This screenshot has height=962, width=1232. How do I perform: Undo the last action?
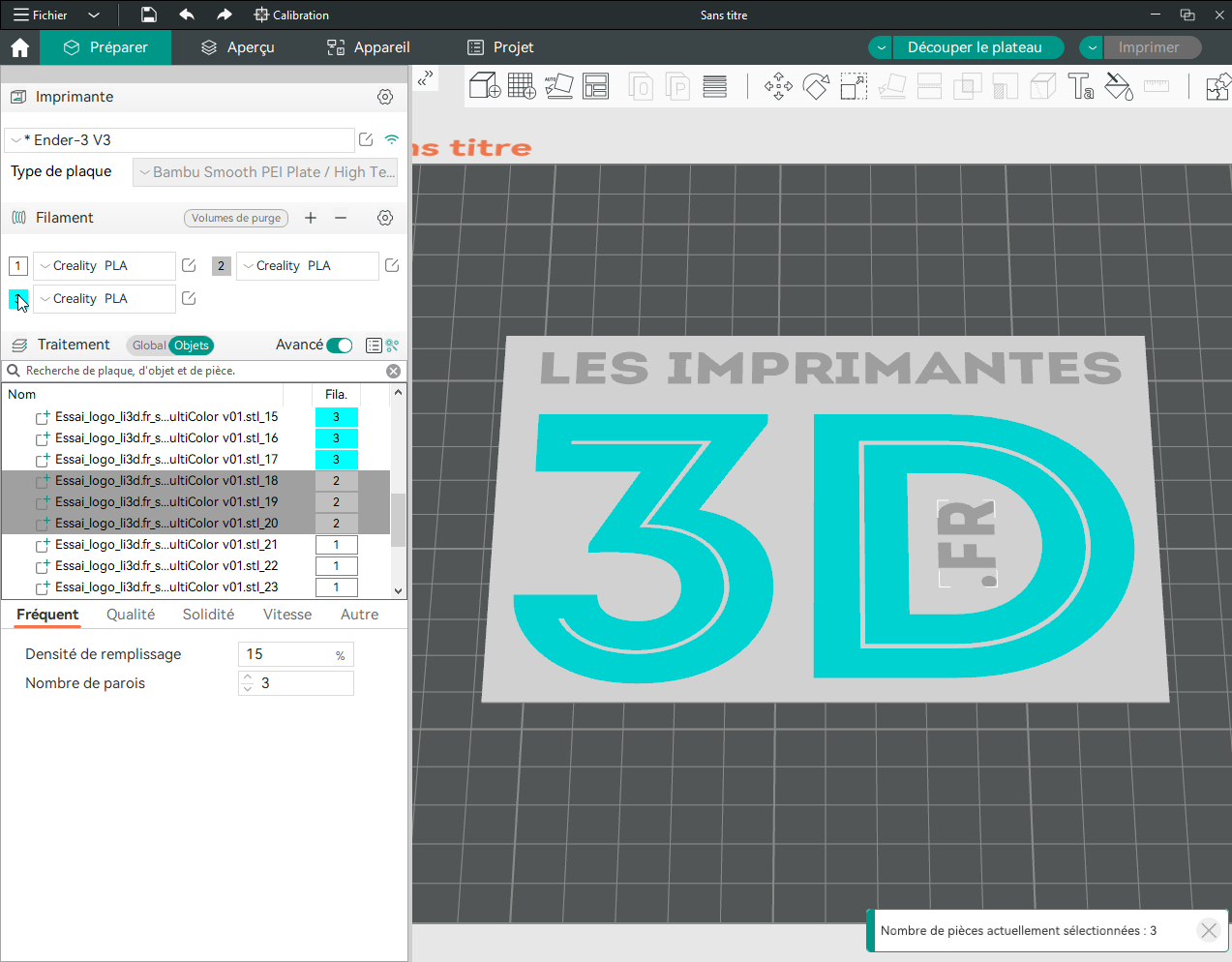[187, 15]
